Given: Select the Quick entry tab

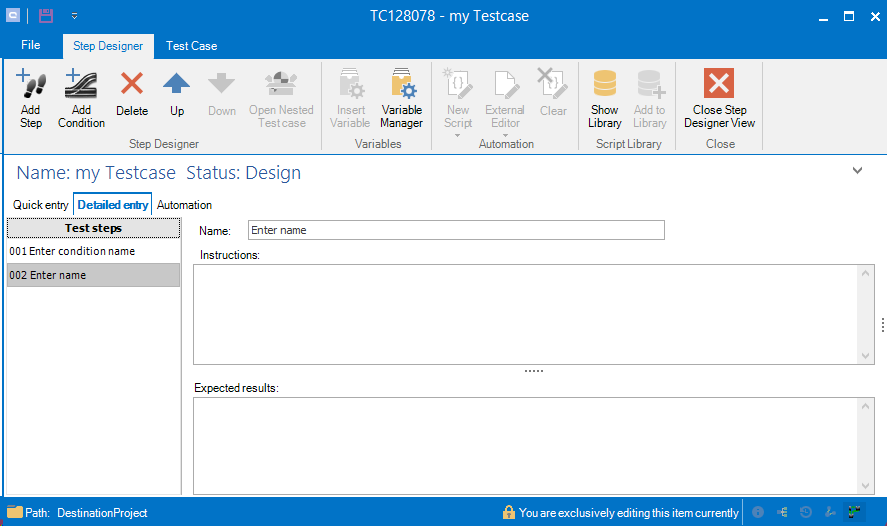Looking at the screenshot, I should tap(41, 205).
